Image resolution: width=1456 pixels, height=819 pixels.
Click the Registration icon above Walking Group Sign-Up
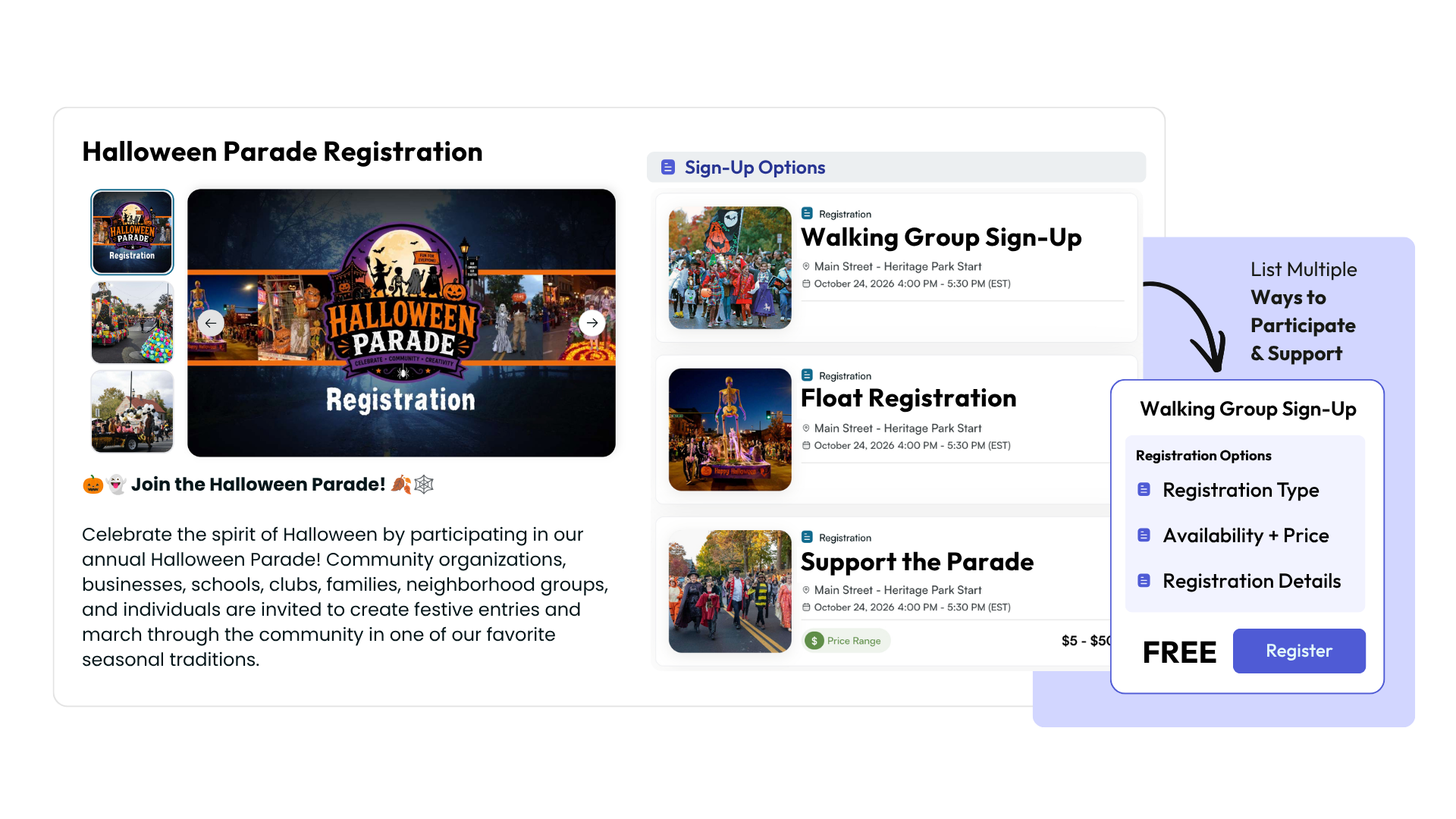coord(808,214)
